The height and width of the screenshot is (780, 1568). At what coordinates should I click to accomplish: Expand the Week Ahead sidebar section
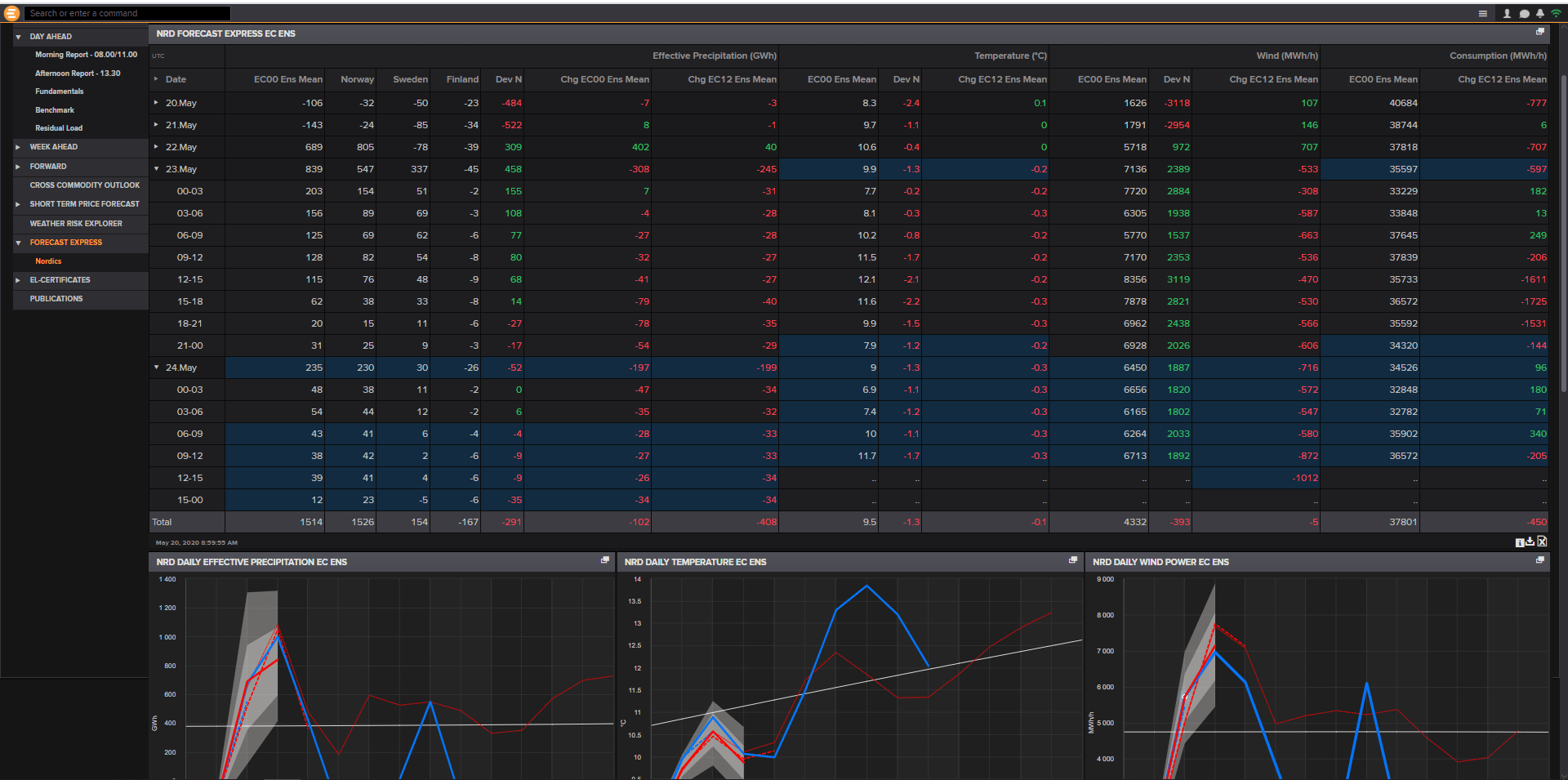point(18,147)
